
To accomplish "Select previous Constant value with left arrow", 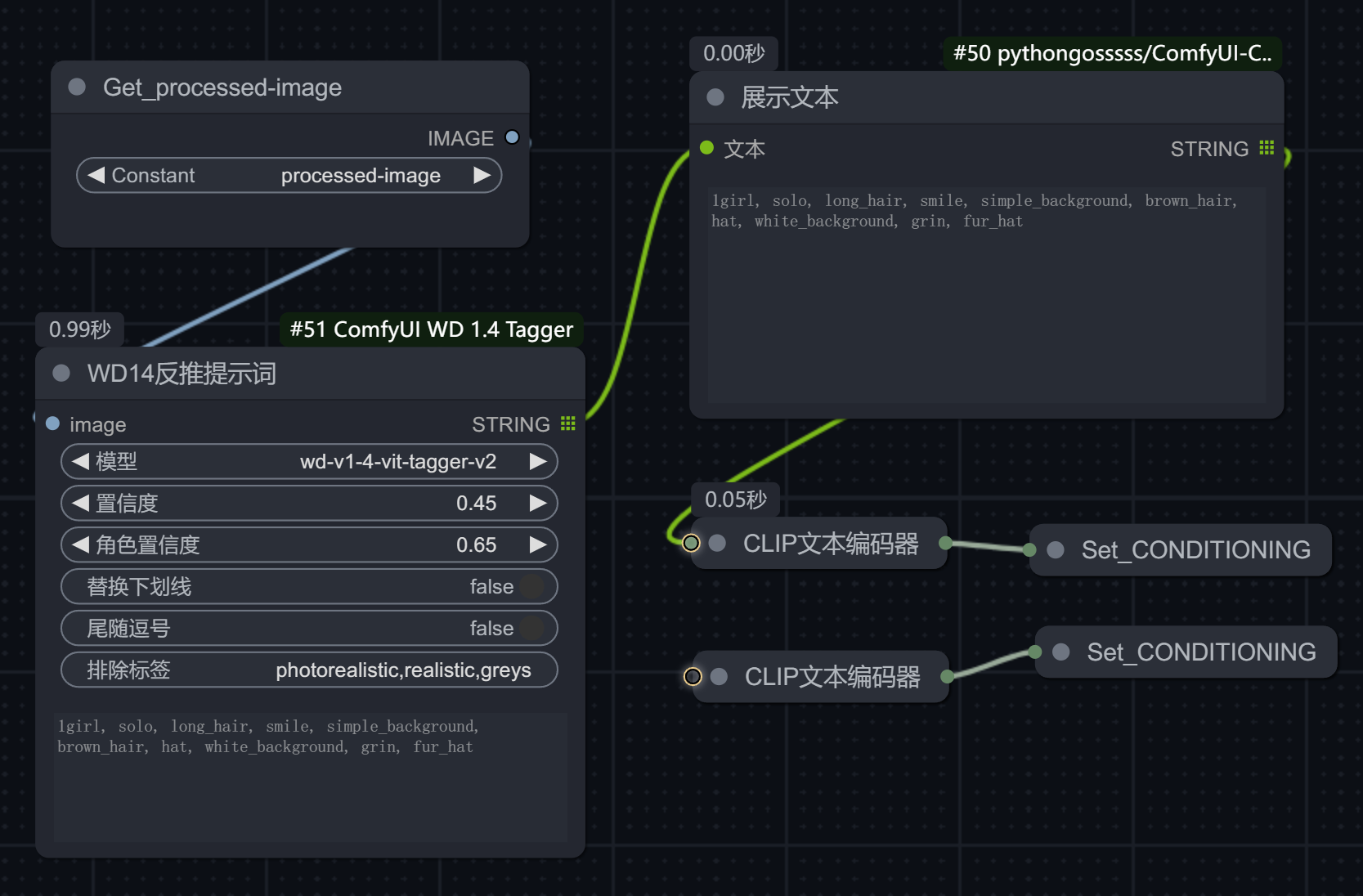I will coord(96,175).
